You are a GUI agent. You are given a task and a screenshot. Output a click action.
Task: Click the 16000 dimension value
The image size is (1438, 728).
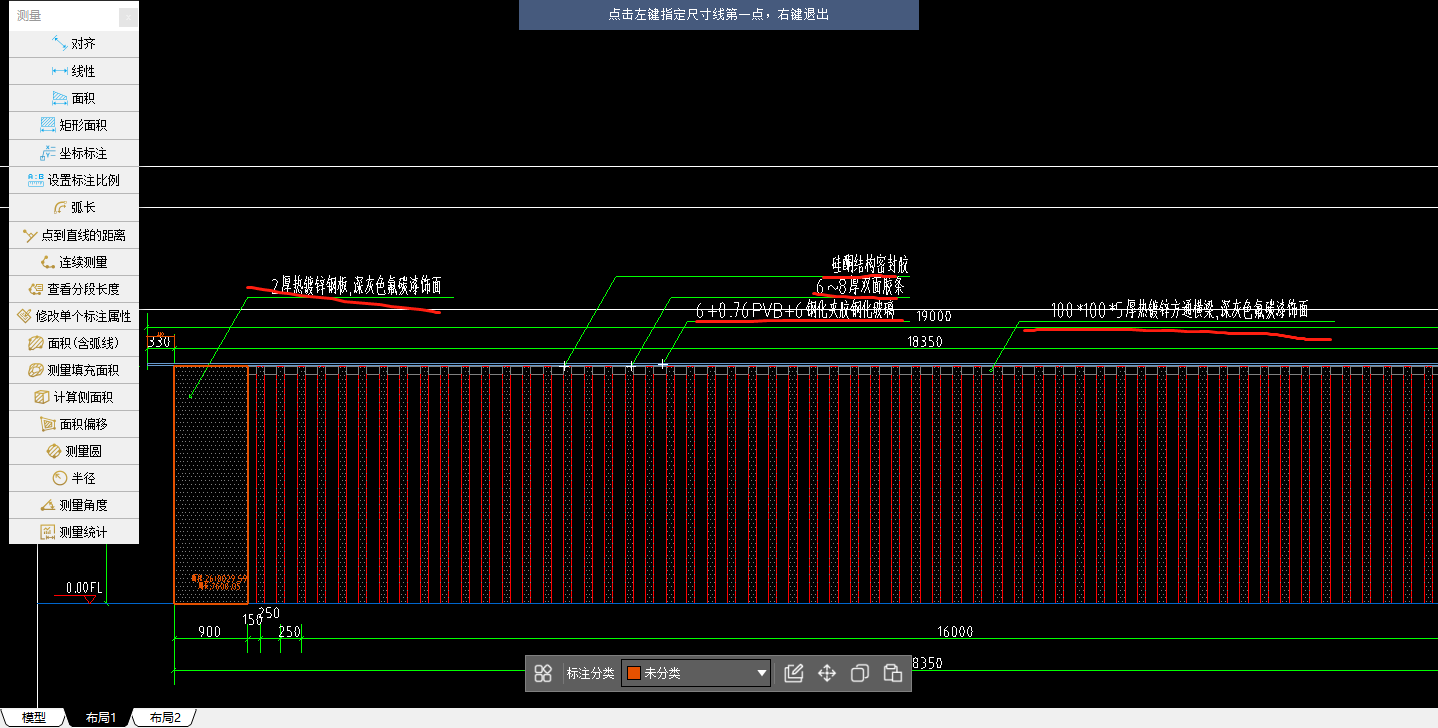click(955, 632)
